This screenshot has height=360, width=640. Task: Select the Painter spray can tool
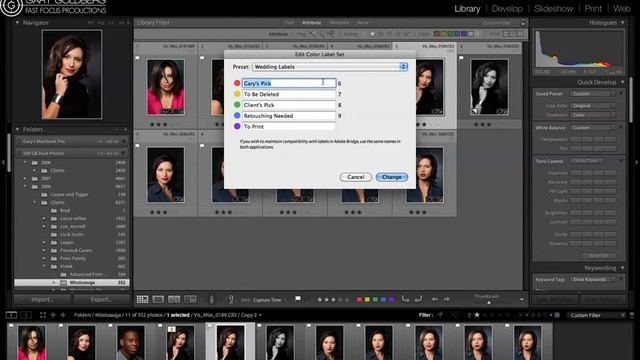pyautogui.click(x=211, y=299)
